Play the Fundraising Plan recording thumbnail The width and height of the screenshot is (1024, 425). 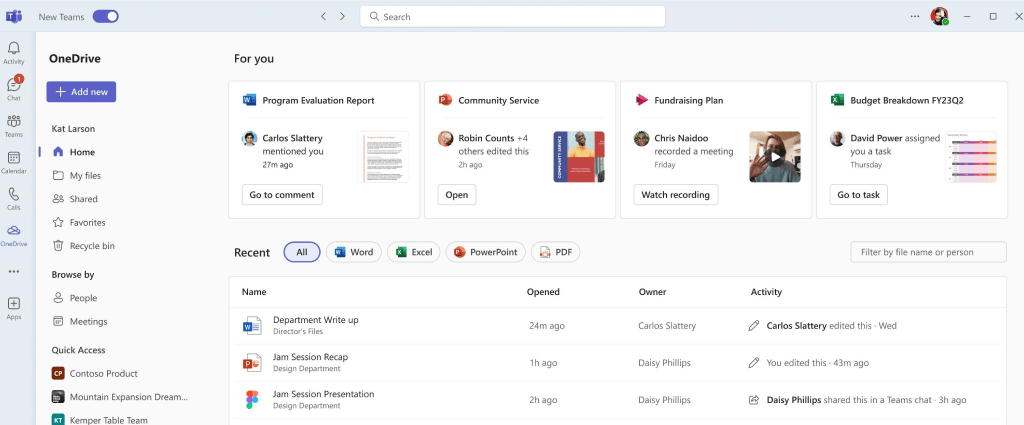(x=775, y=157)
